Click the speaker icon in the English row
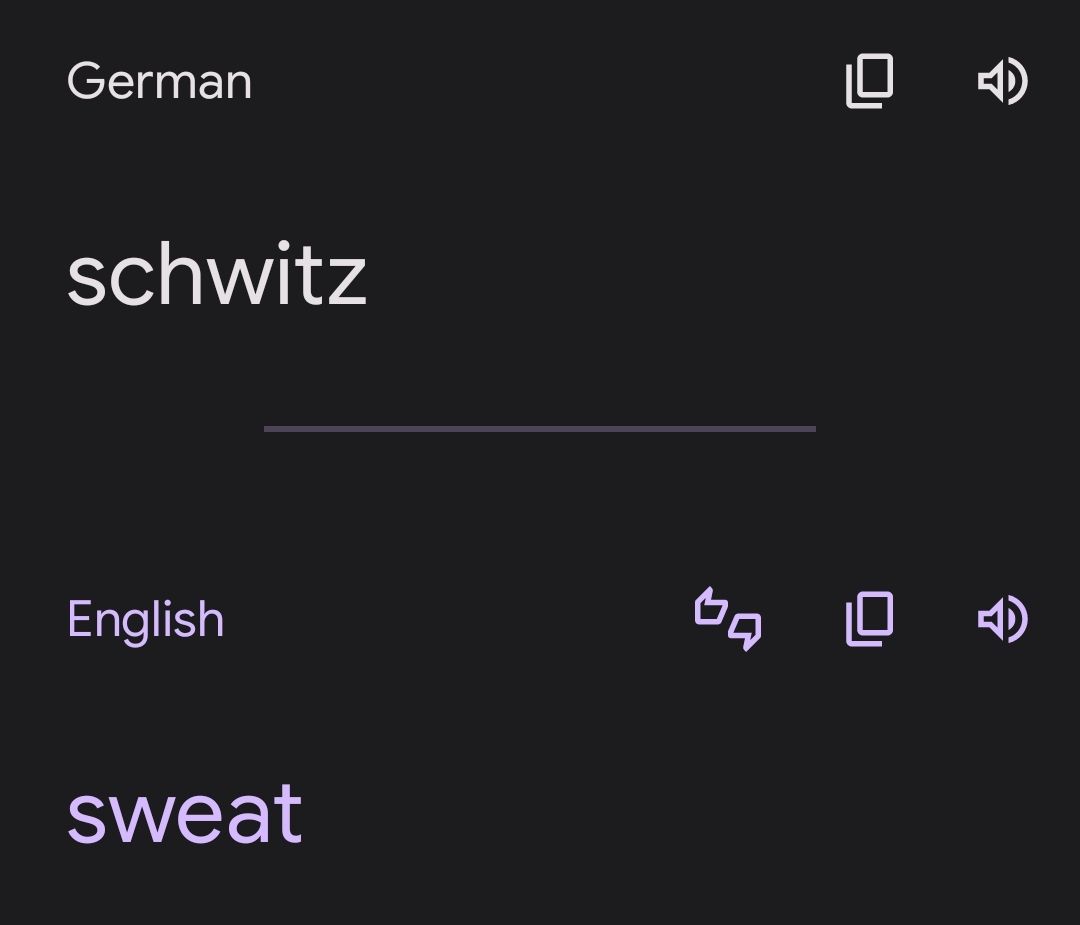Screen dimensions: 1080x925 (1003, 619)
